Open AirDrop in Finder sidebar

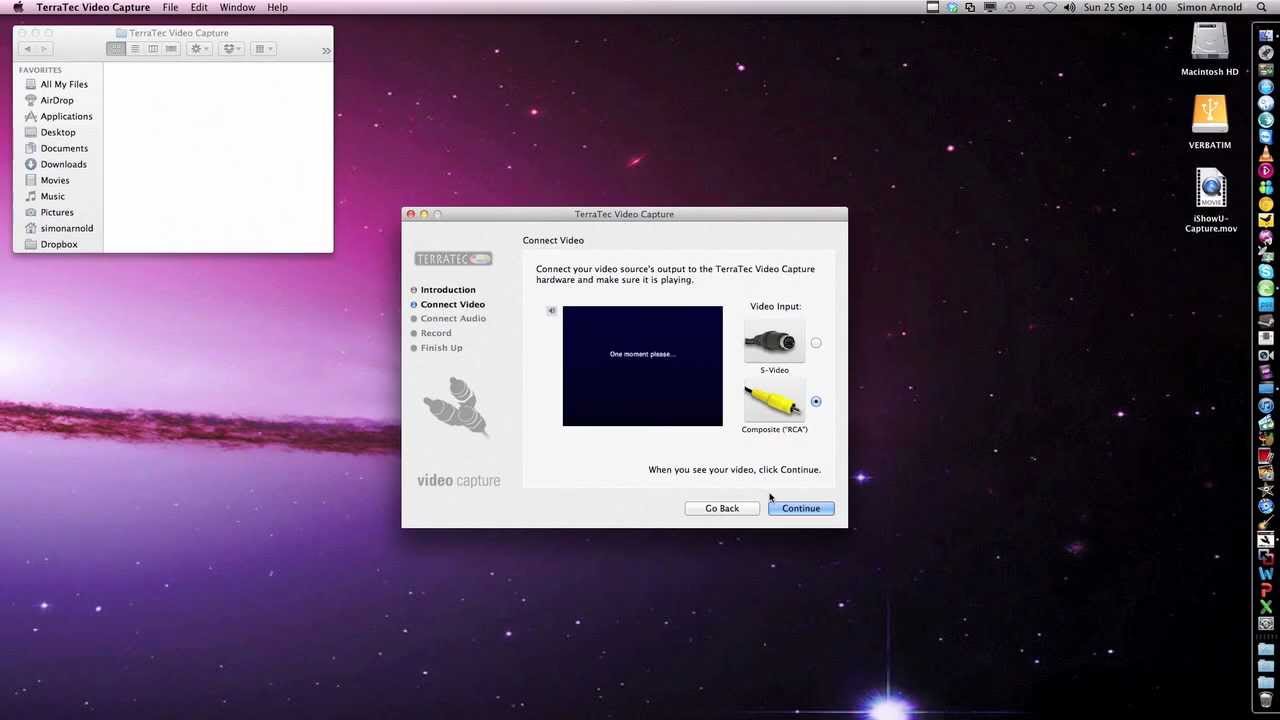coord(57,100)
